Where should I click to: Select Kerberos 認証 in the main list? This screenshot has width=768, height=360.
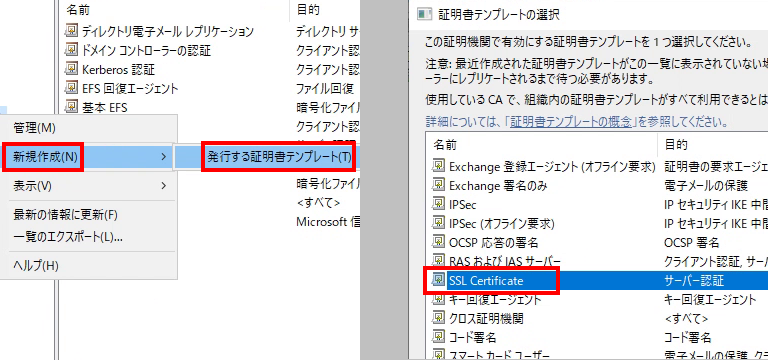point(119,70)
